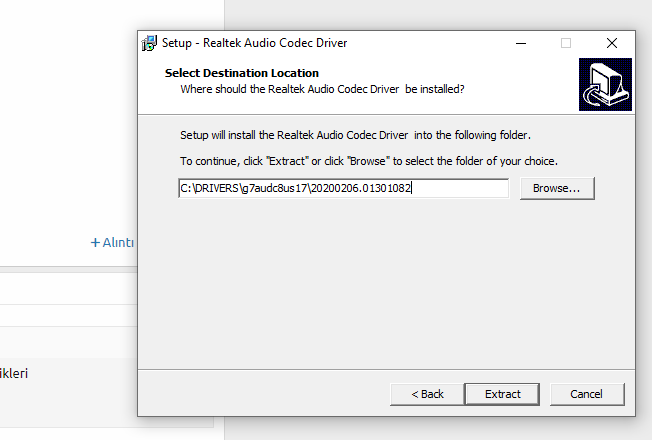Viewport: 652px width, 440px height.
Task: Open the Browse... folder picker
Action: click(x=557, y=188)
